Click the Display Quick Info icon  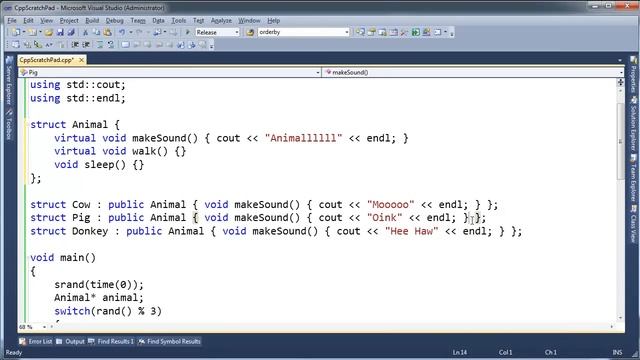[38, 45]
